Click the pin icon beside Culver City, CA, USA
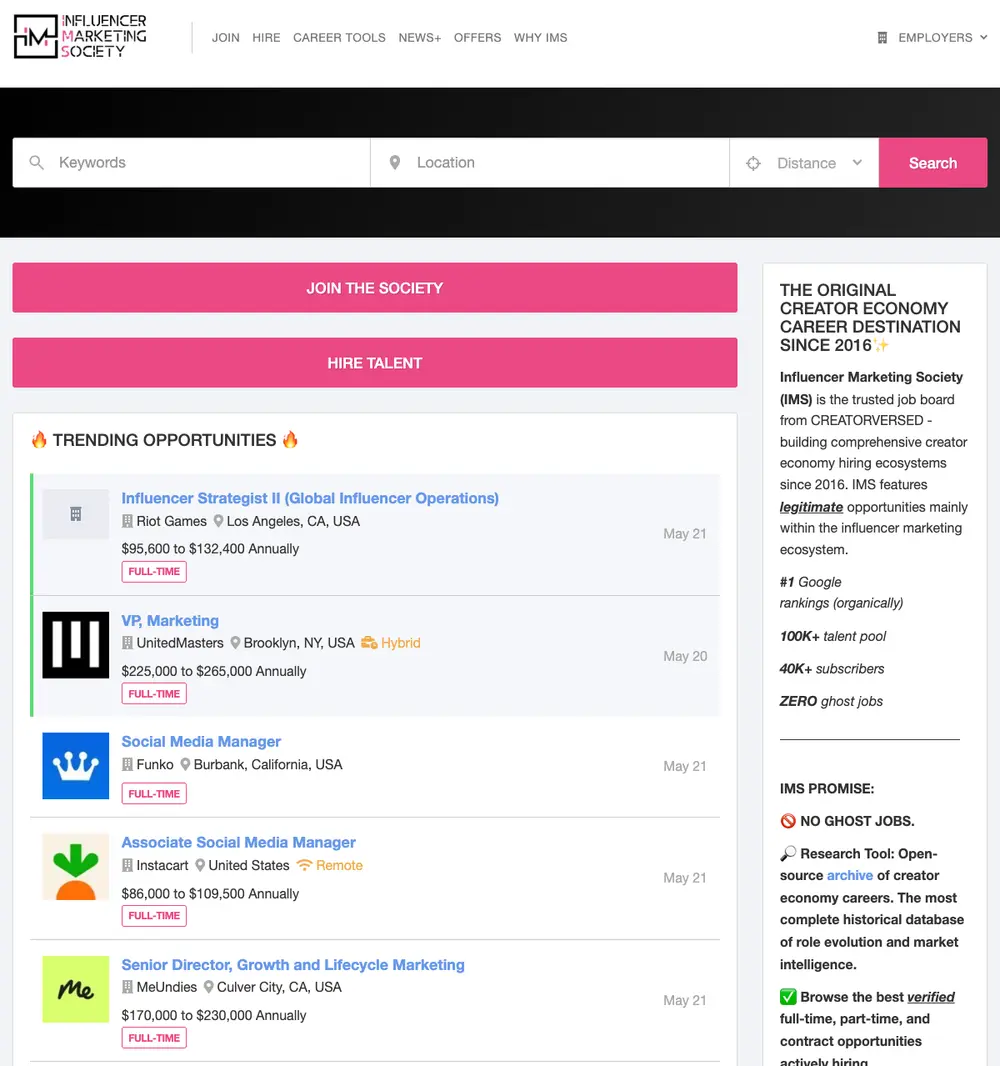Screen dimensions: 1000x1066 coord(209,986)
